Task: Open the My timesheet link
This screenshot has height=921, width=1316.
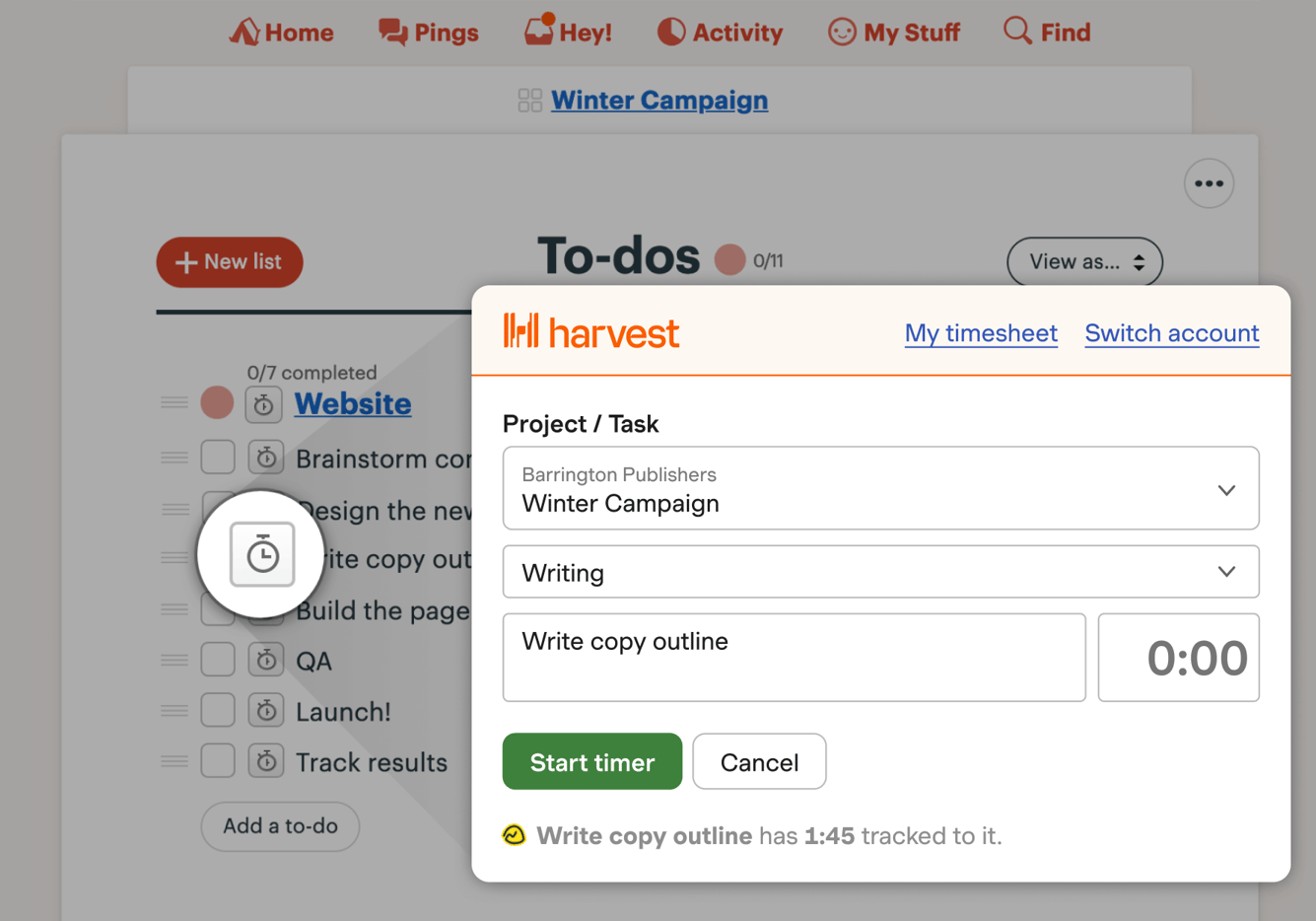Action: 981,333
